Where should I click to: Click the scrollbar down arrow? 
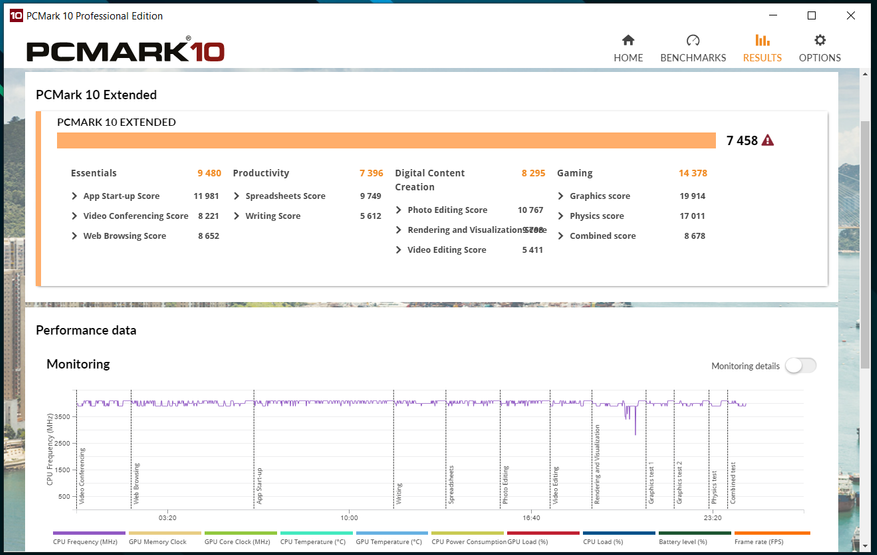point(865,545)
